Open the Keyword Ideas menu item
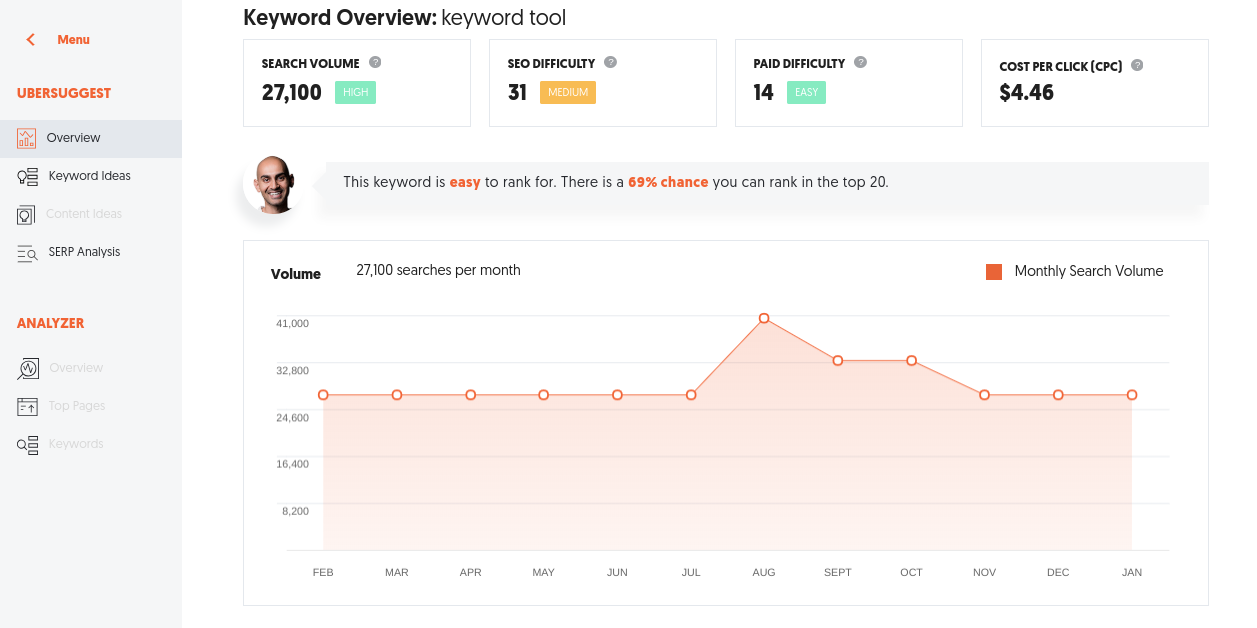 click(89, 176)
